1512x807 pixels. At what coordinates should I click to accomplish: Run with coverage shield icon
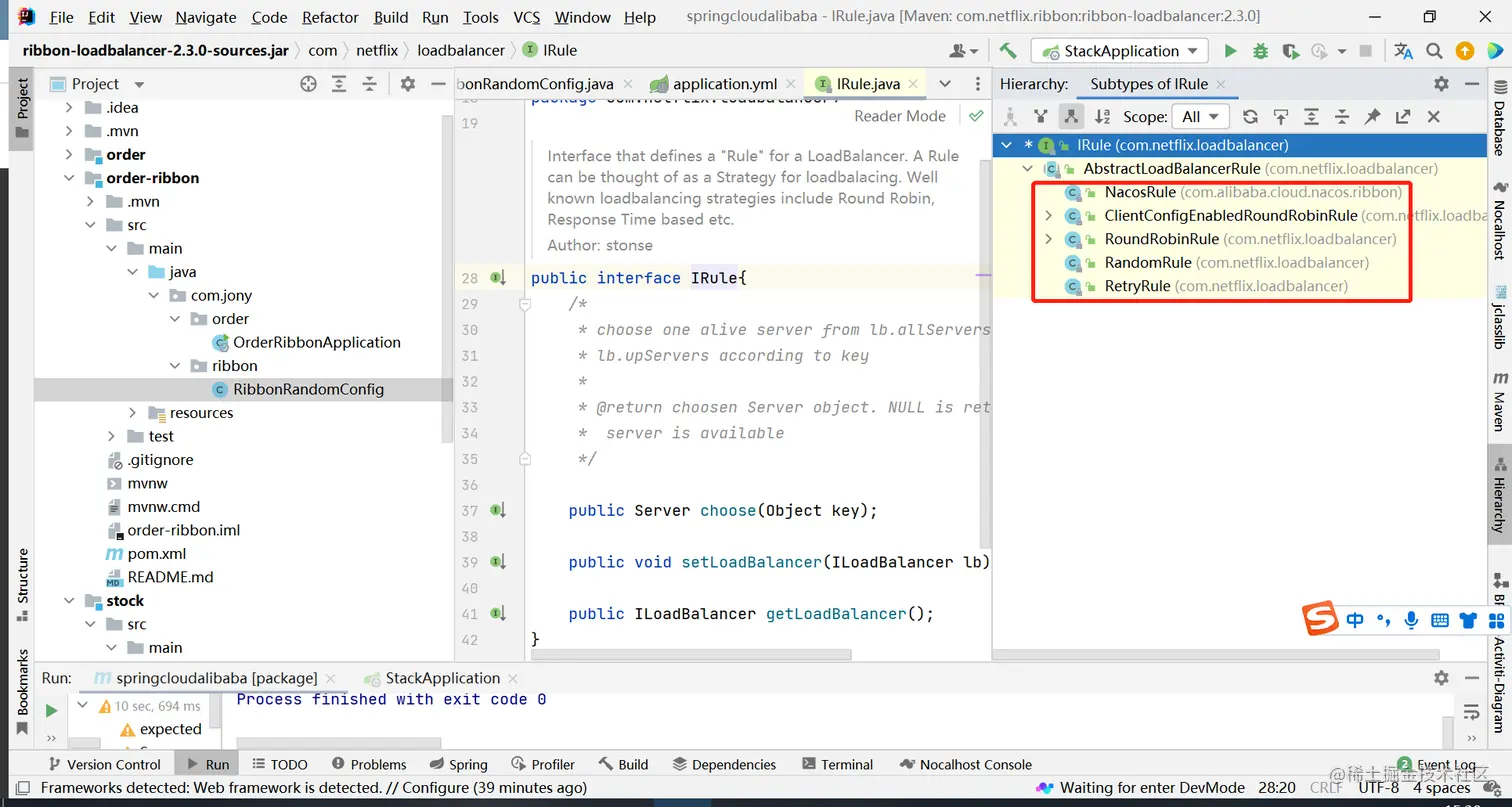pyautogui.click(x=1290, y=51)
